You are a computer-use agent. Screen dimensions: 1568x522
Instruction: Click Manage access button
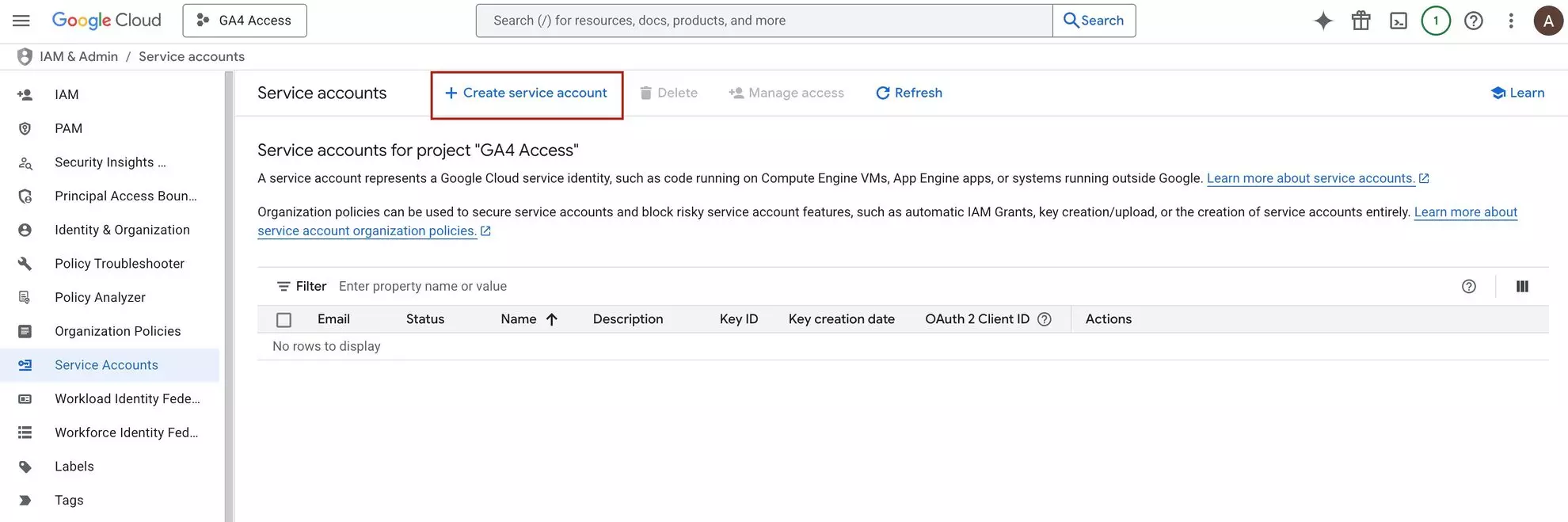pos(786,93)
